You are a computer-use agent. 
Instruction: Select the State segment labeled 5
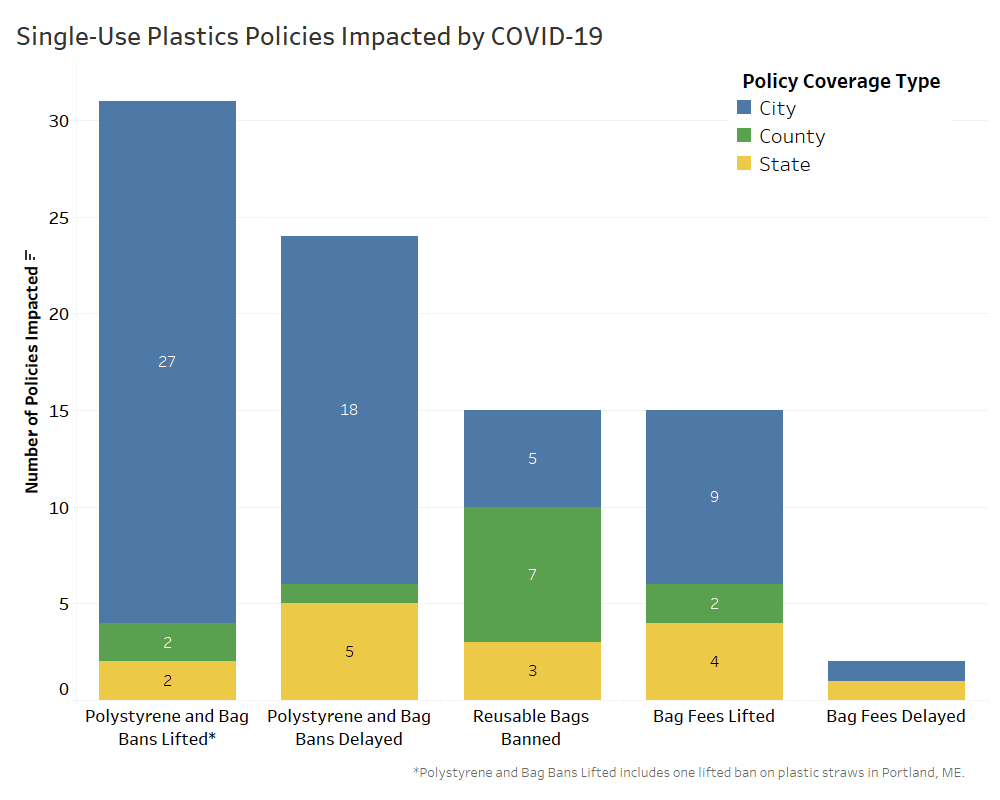(x=349, y=651)
